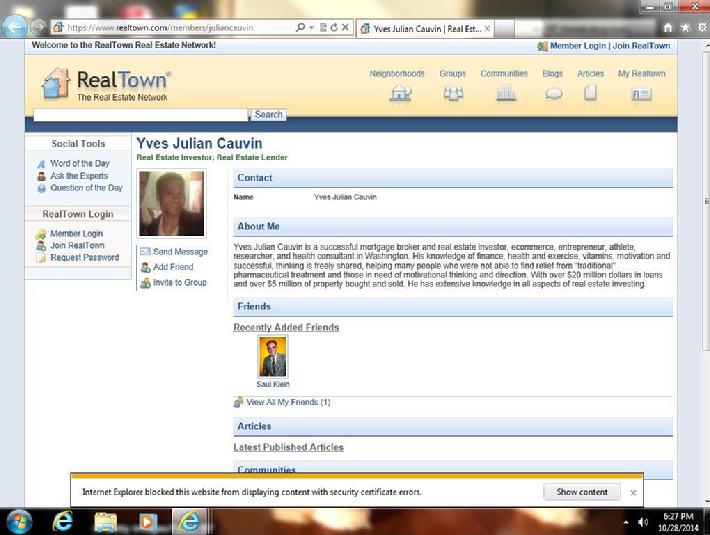Click the Saul Klein name link
Image resolution: width=710 pixels, height=535 pixels.
(273, 384)
